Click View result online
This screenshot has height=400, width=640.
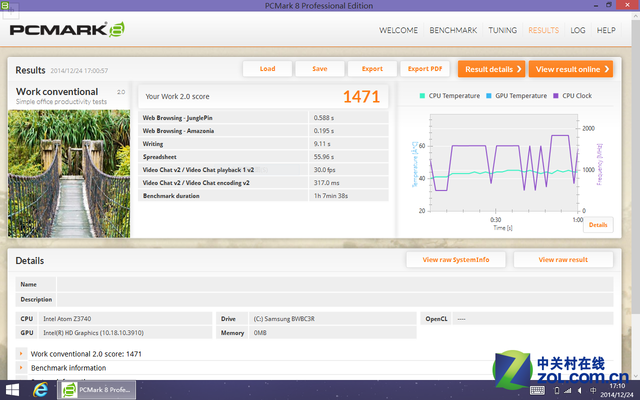pyautogui.click(x=571, y=69)
